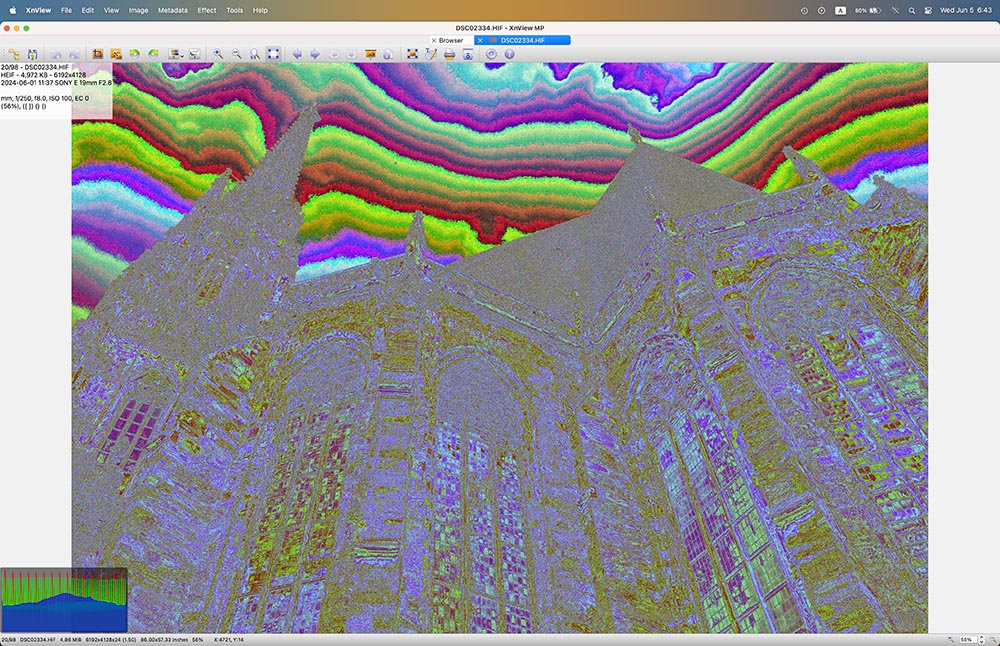
Task: Open the Resize image tool icon
Action: coord(116,54)
